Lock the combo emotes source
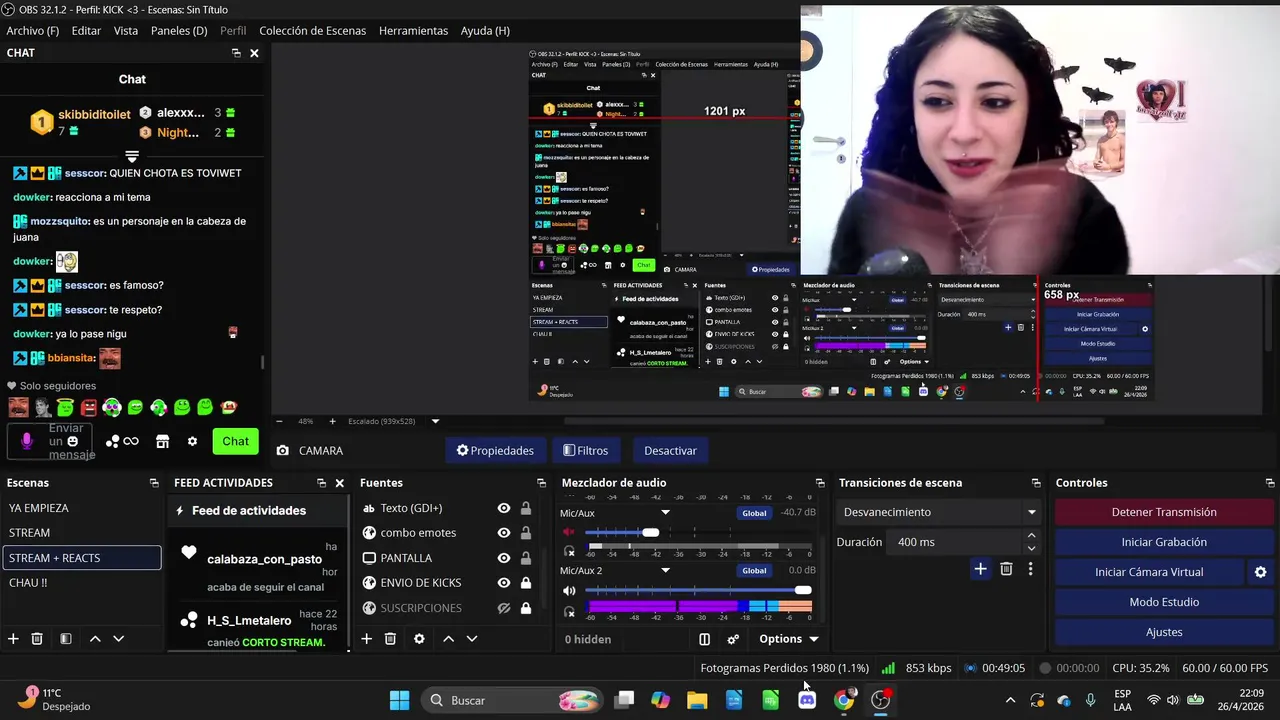Image resolution: width=1280 pixels, height=720 pixels. pos(526,533)
